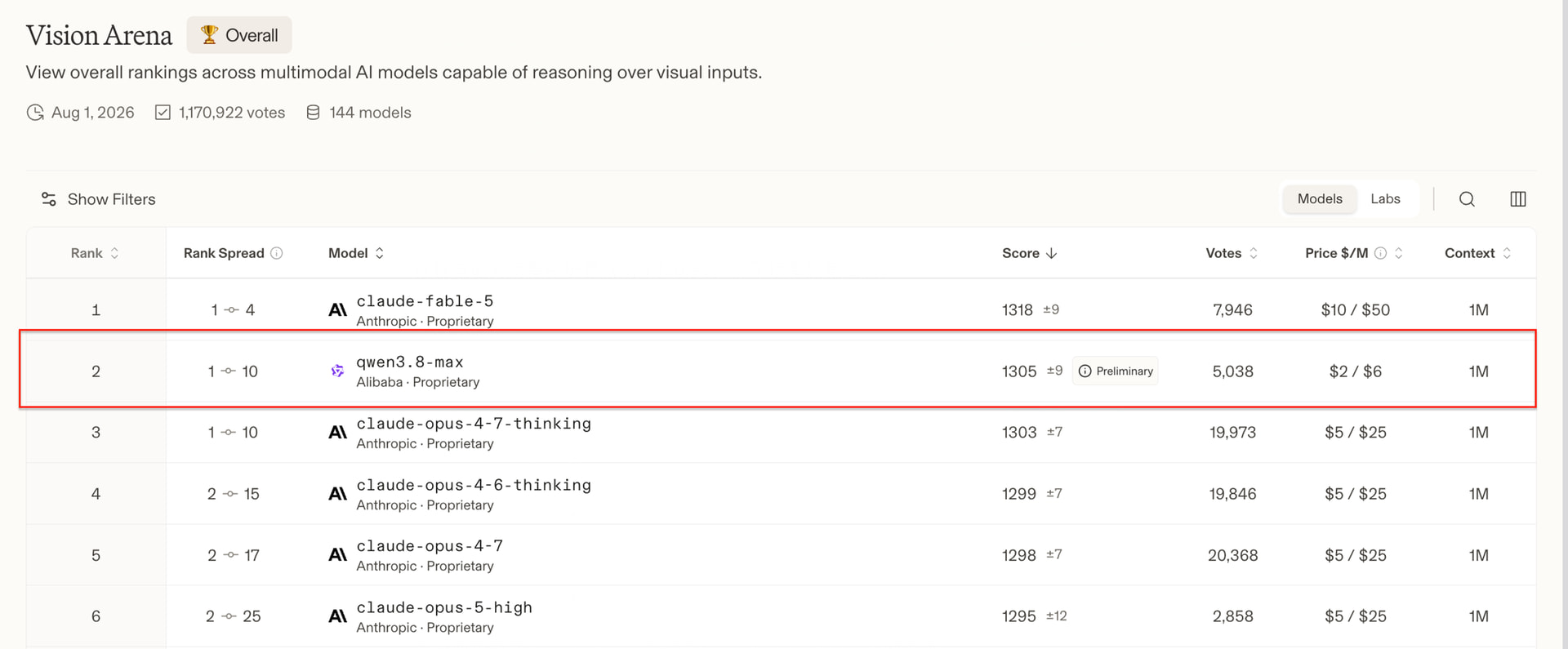Click the database icon beside 144 models
Screen dimensions: 1568x649
tap(313, 113)
